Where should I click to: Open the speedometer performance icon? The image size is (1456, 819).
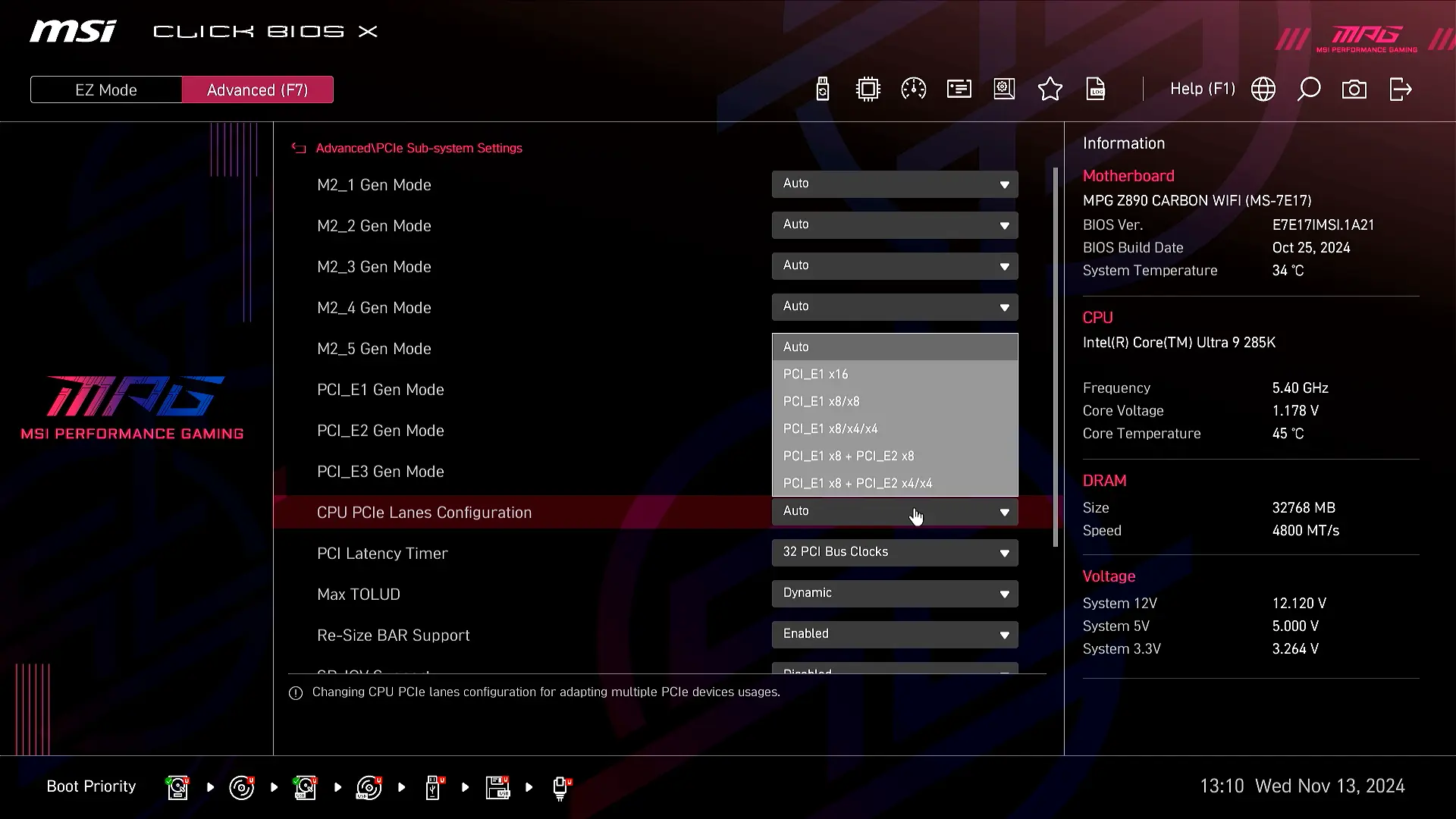point(913,89)
